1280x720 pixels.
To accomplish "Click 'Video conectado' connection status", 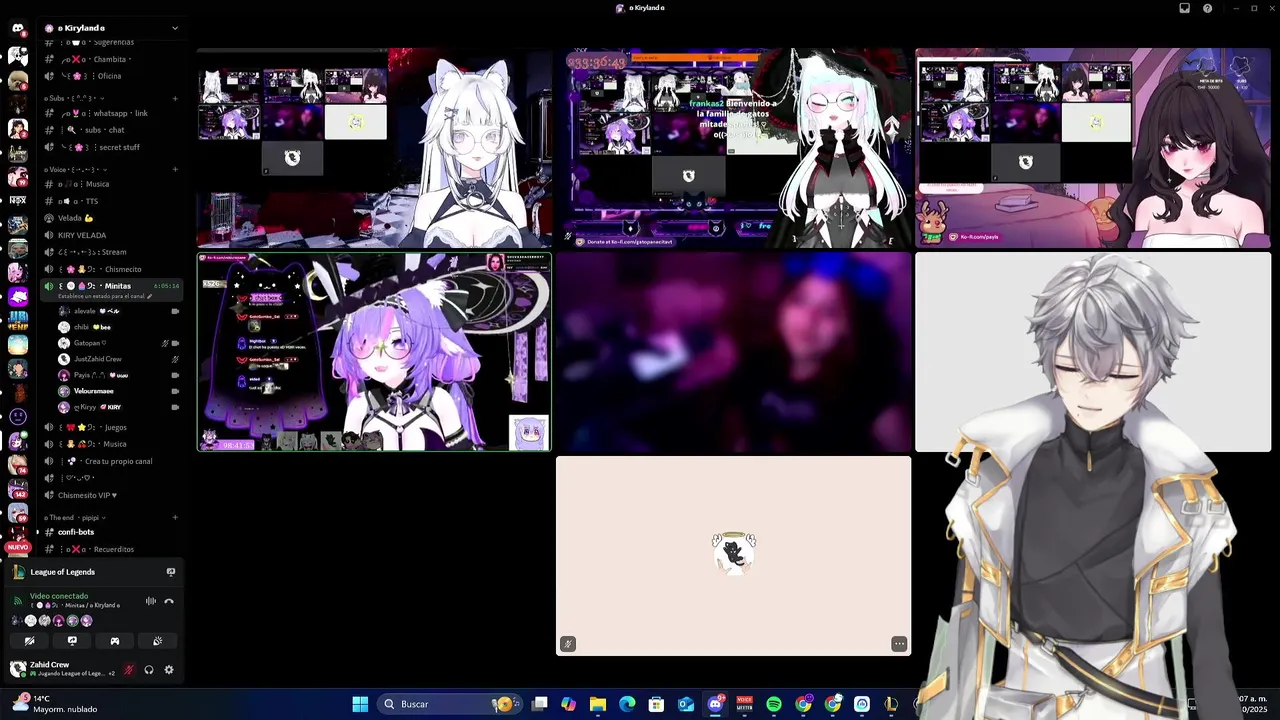I will [59, 596].
